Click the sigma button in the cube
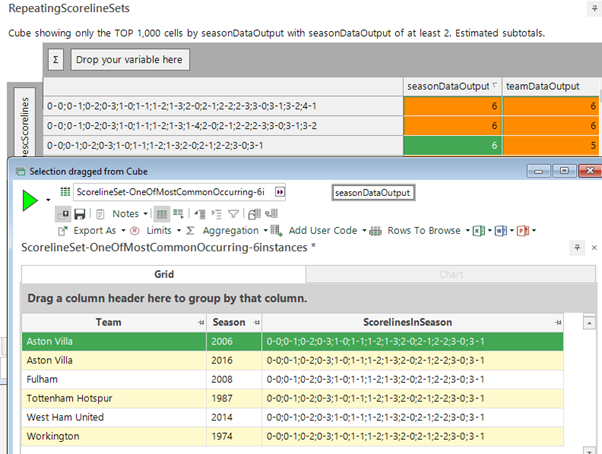602x454 pixels. coord(56,60)
